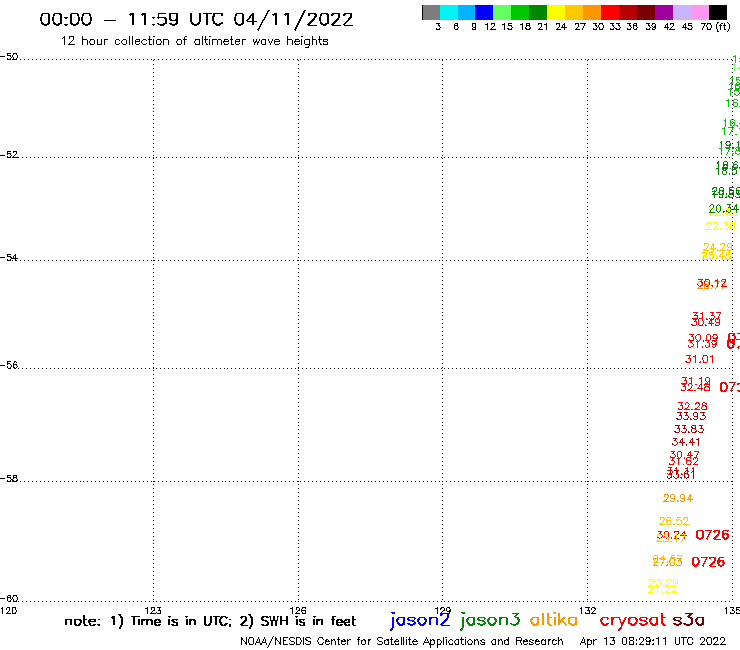Screen dimensions: 740x650
Task: Click the latitude axis label -56
Action: pos(9,365)
